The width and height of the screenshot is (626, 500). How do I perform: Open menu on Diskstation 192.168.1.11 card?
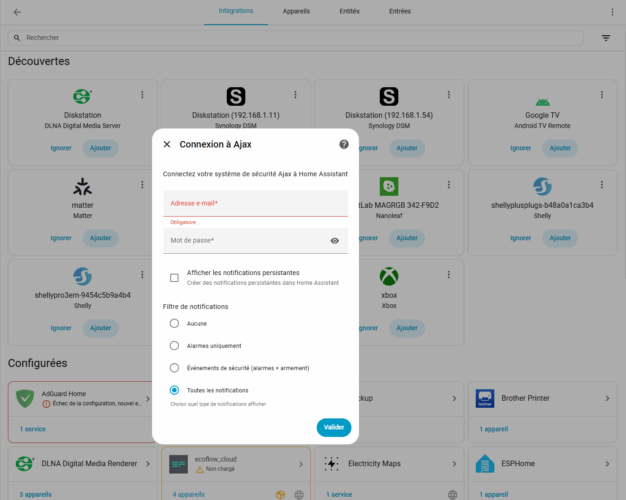pyautogui.click(x=295, y=95)
